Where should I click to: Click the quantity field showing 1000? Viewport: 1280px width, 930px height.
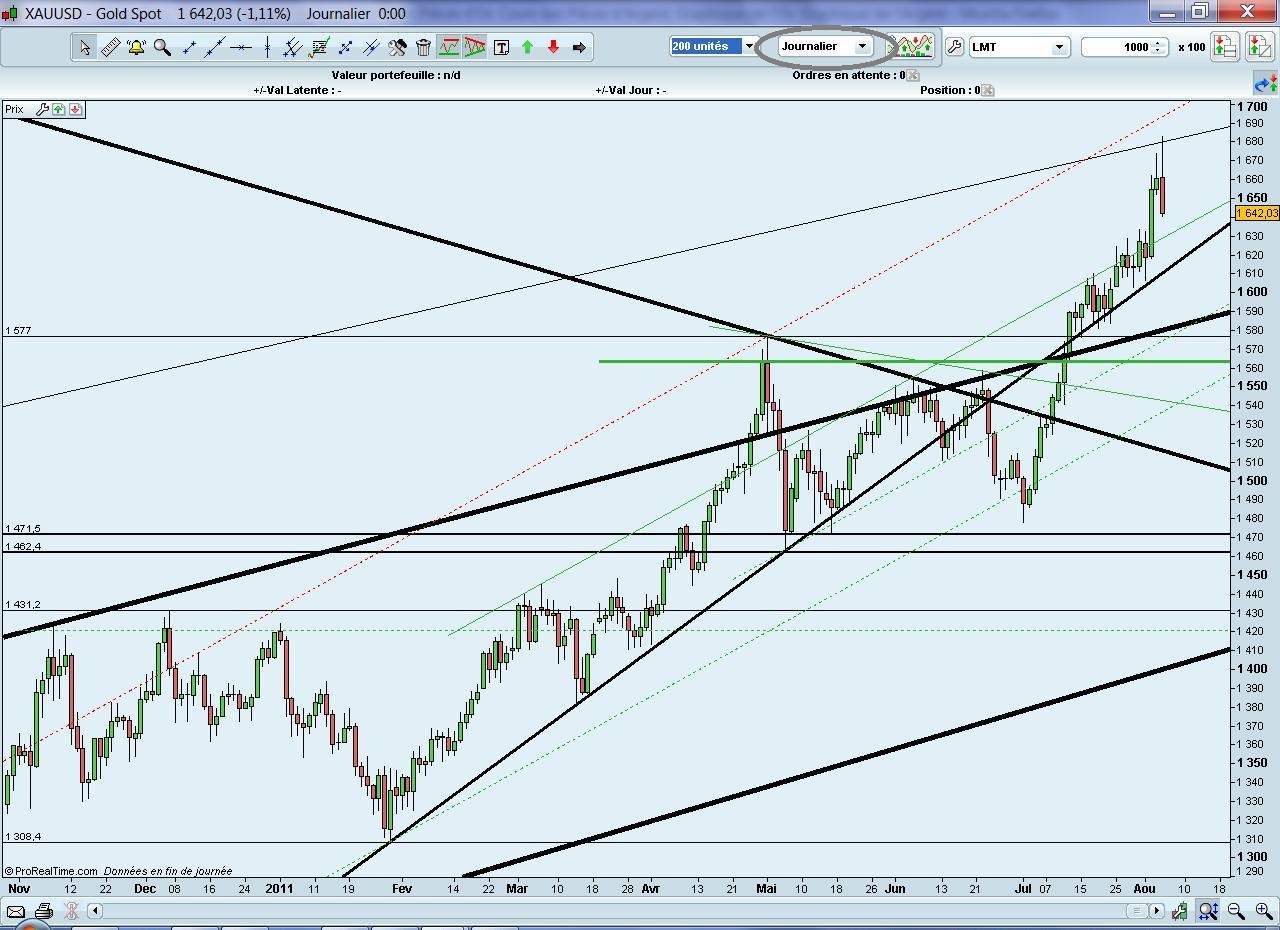1117,47
